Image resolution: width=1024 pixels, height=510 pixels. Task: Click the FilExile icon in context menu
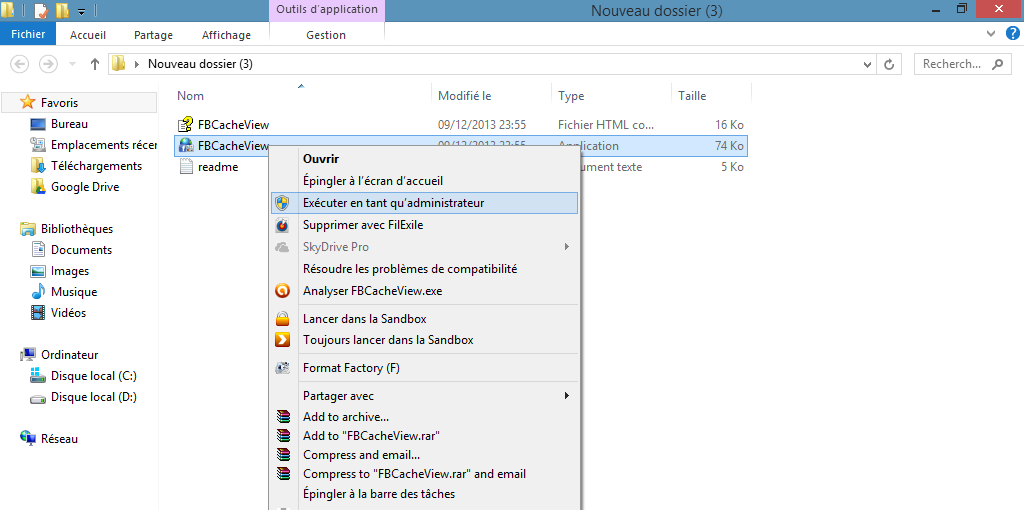tap(282, 225)
